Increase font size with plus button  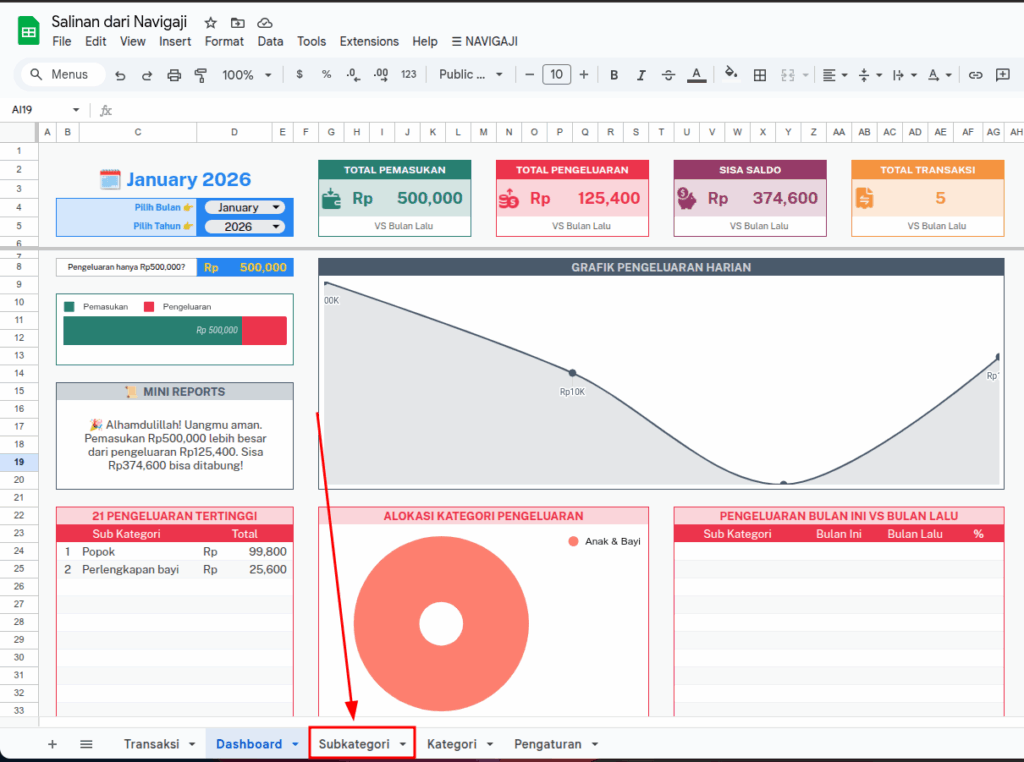(x=586, y=75)
